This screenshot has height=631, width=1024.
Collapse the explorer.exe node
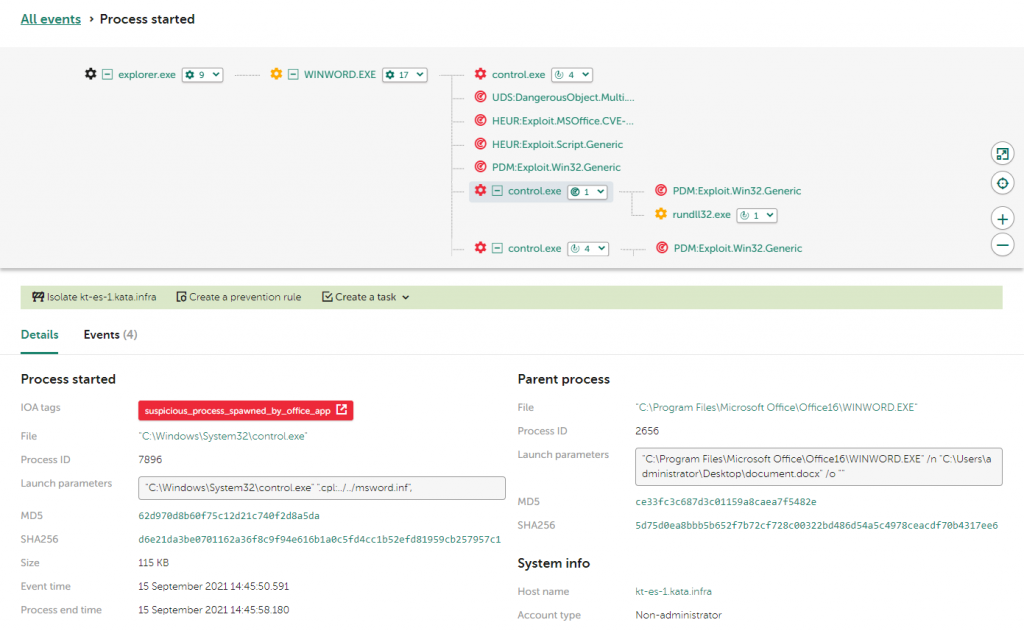pyautogui.click(x=108, y=74)
